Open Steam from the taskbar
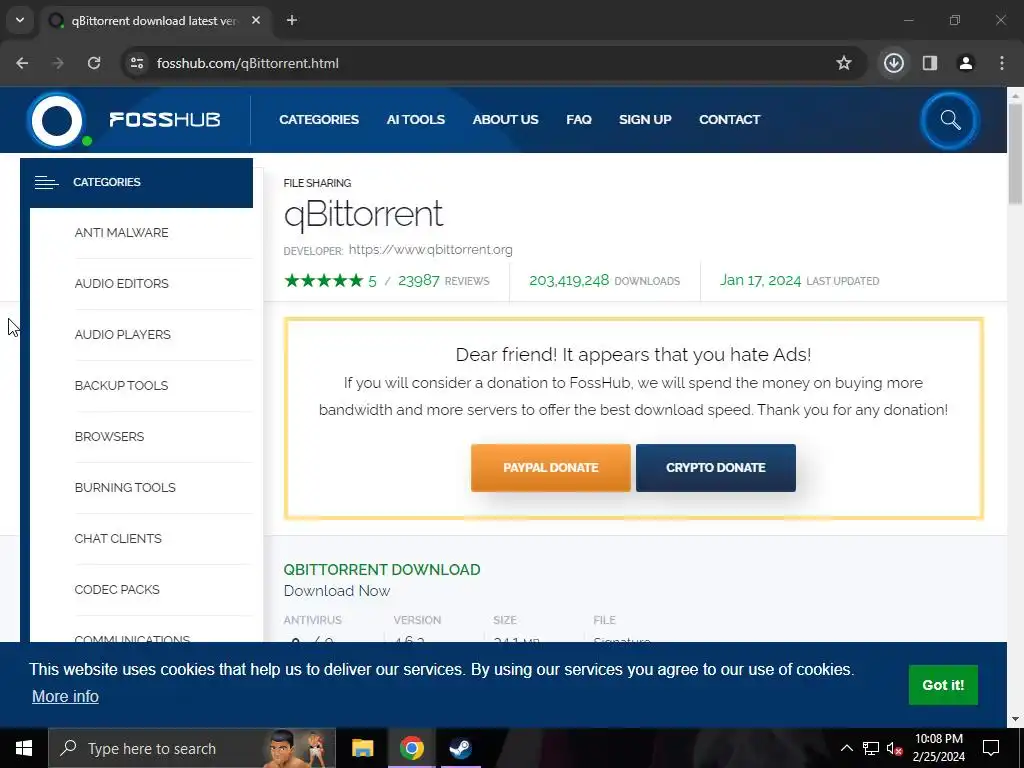Image resolution: width=1024 pixels, height=768 pixels. pyautogui.click(x=460, y=748)
